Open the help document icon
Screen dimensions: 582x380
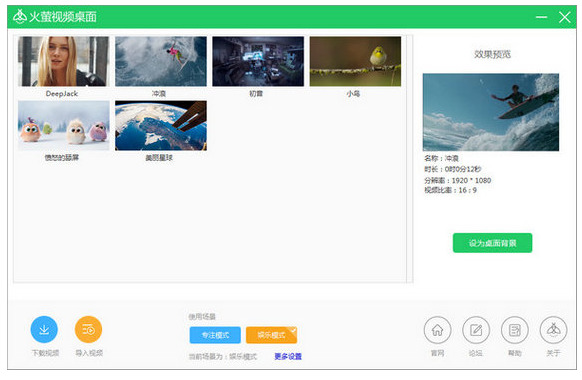click(515, 330)
